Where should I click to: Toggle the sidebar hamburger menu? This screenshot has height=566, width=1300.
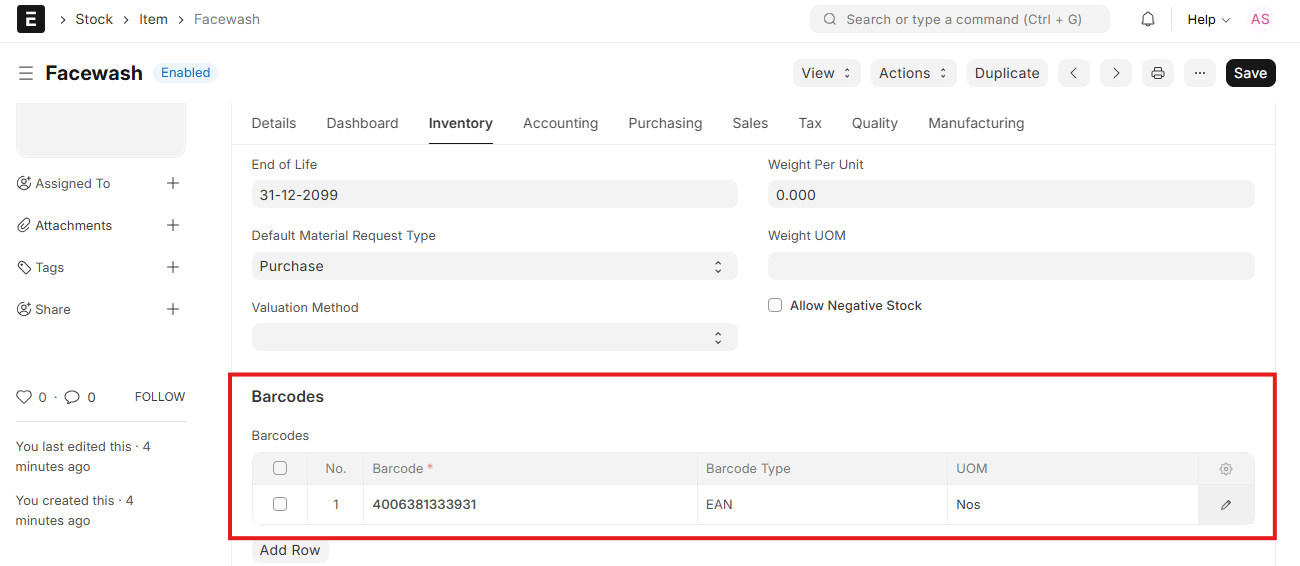26,73
